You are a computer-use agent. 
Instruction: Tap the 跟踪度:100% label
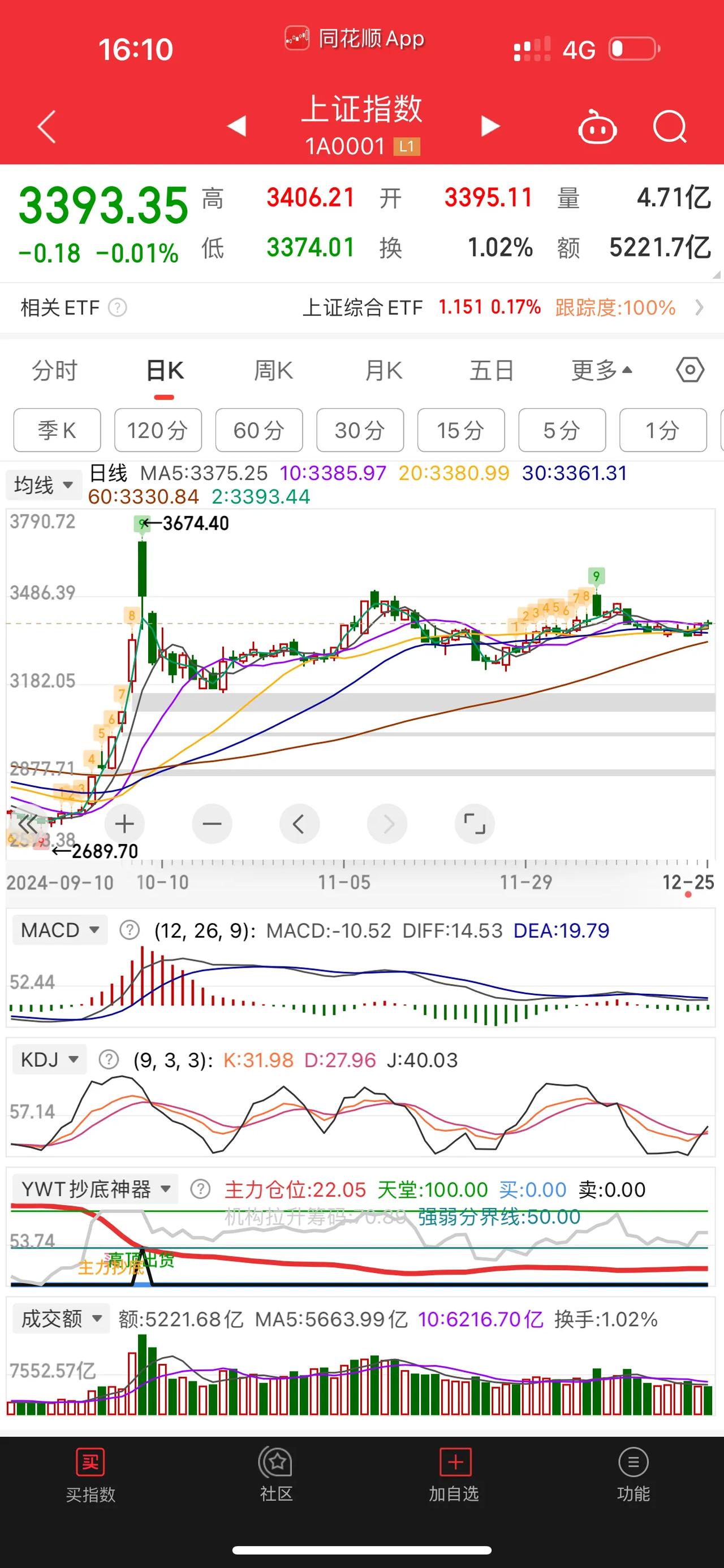615,307
